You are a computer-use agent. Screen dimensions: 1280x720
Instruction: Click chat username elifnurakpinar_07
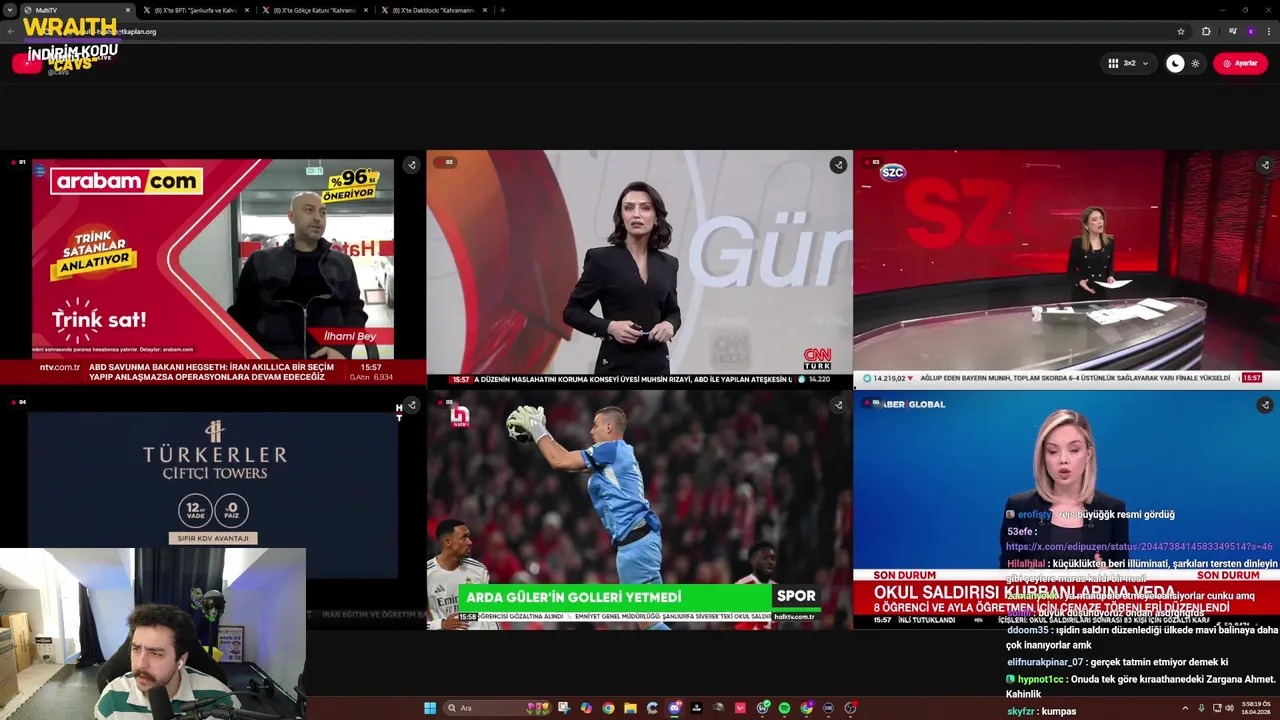click(1045, 662)
